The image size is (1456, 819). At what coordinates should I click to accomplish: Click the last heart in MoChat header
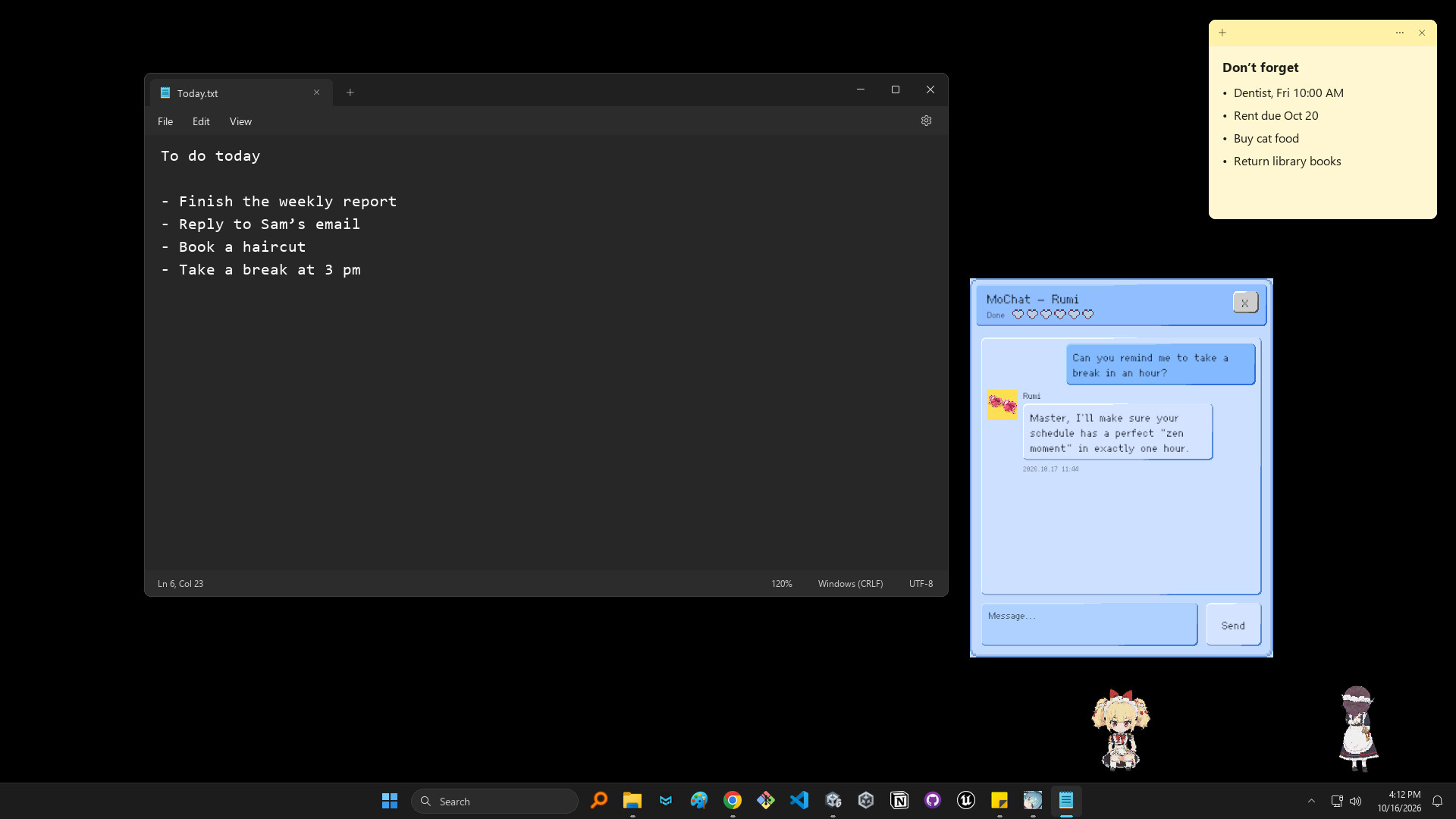point(1088,315)
